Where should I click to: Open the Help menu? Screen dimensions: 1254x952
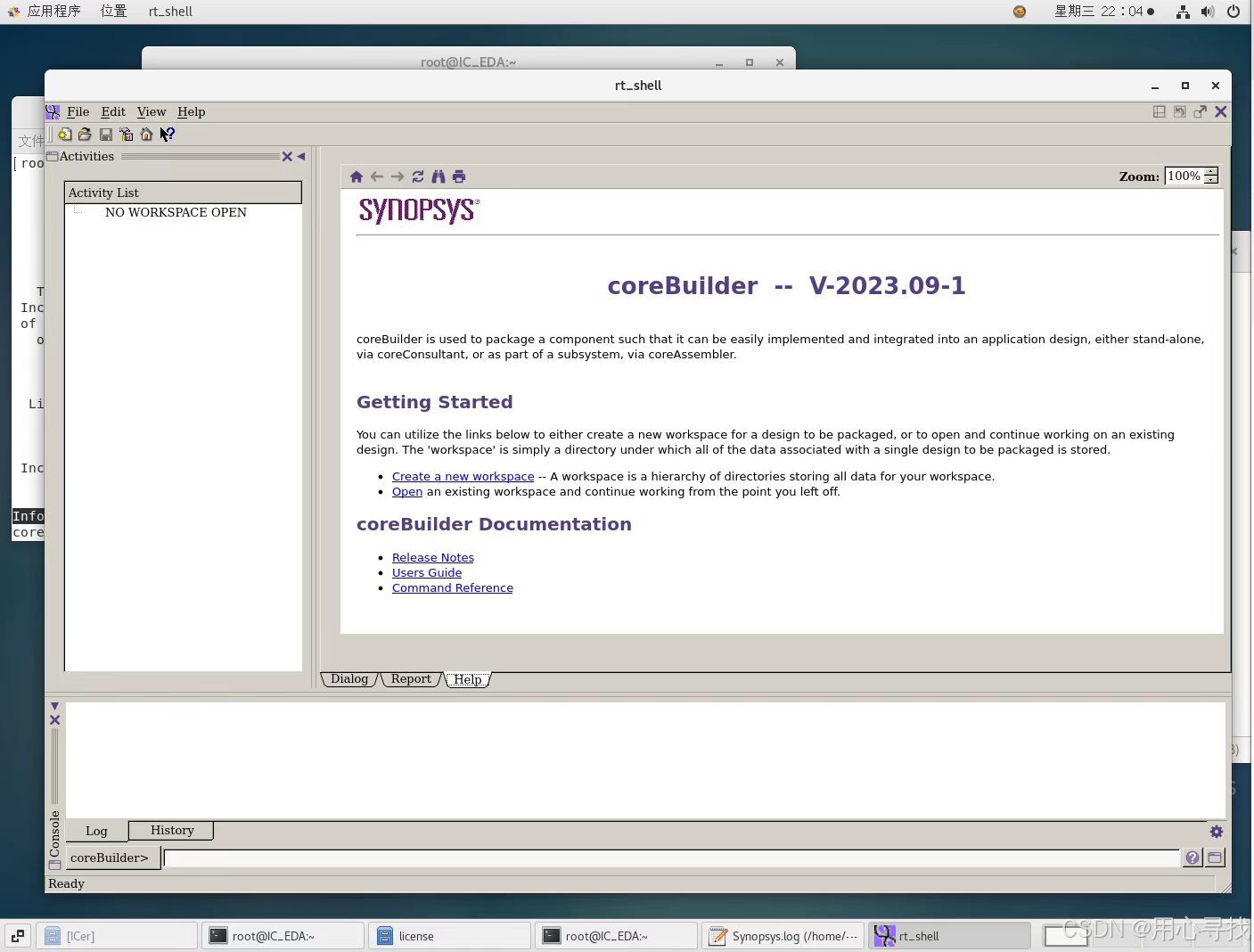(192, 111)
